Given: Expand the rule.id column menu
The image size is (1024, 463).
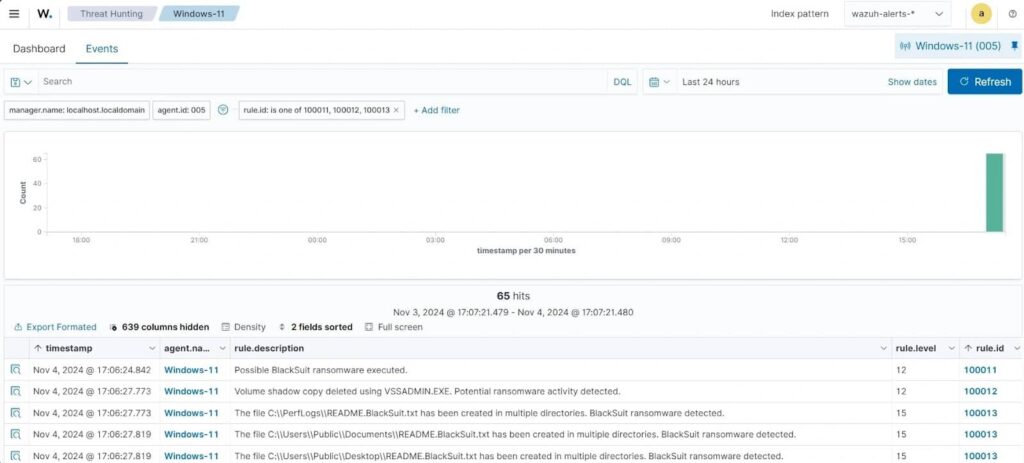Looking at the screenshot, I should [1017, 349].
